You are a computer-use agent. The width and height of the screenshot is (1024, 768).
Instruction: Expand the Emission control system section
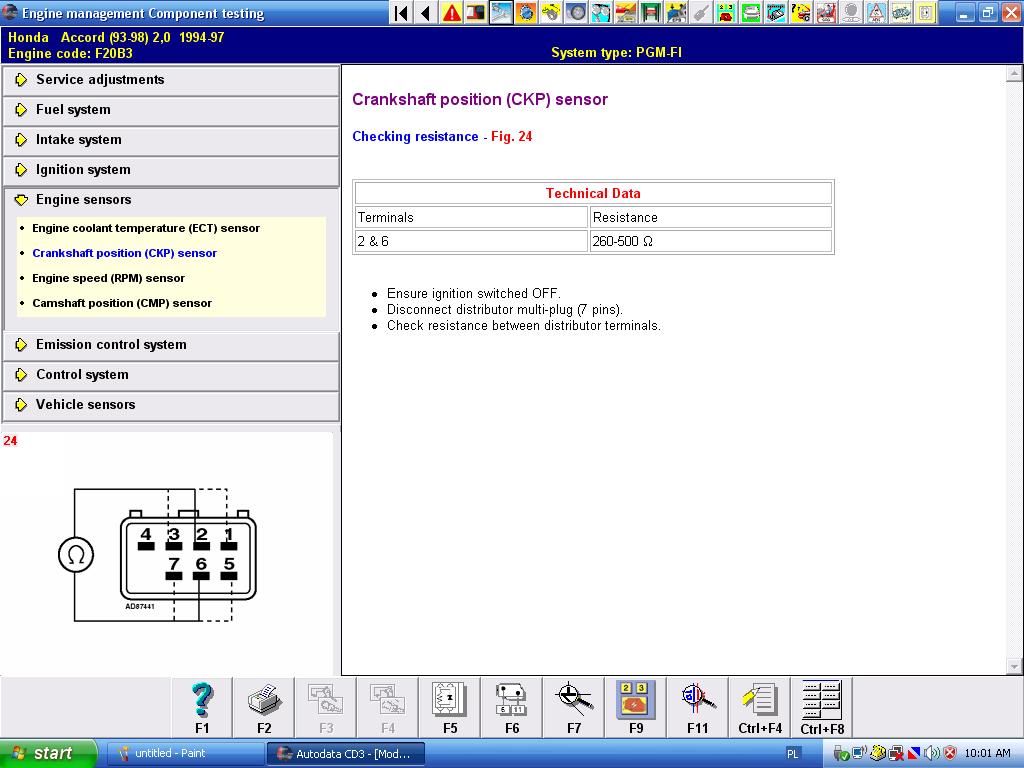coord(171,345)
